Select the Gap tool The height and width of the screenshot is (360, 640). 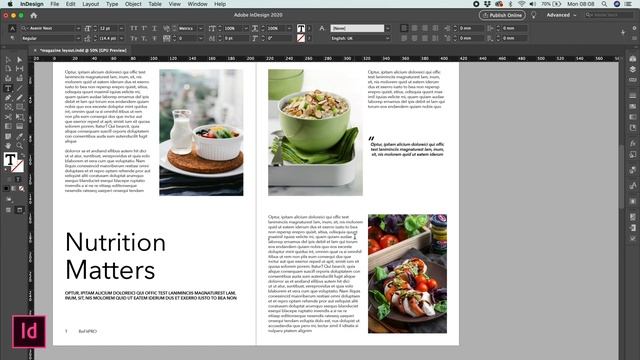[x=20, y=69]
